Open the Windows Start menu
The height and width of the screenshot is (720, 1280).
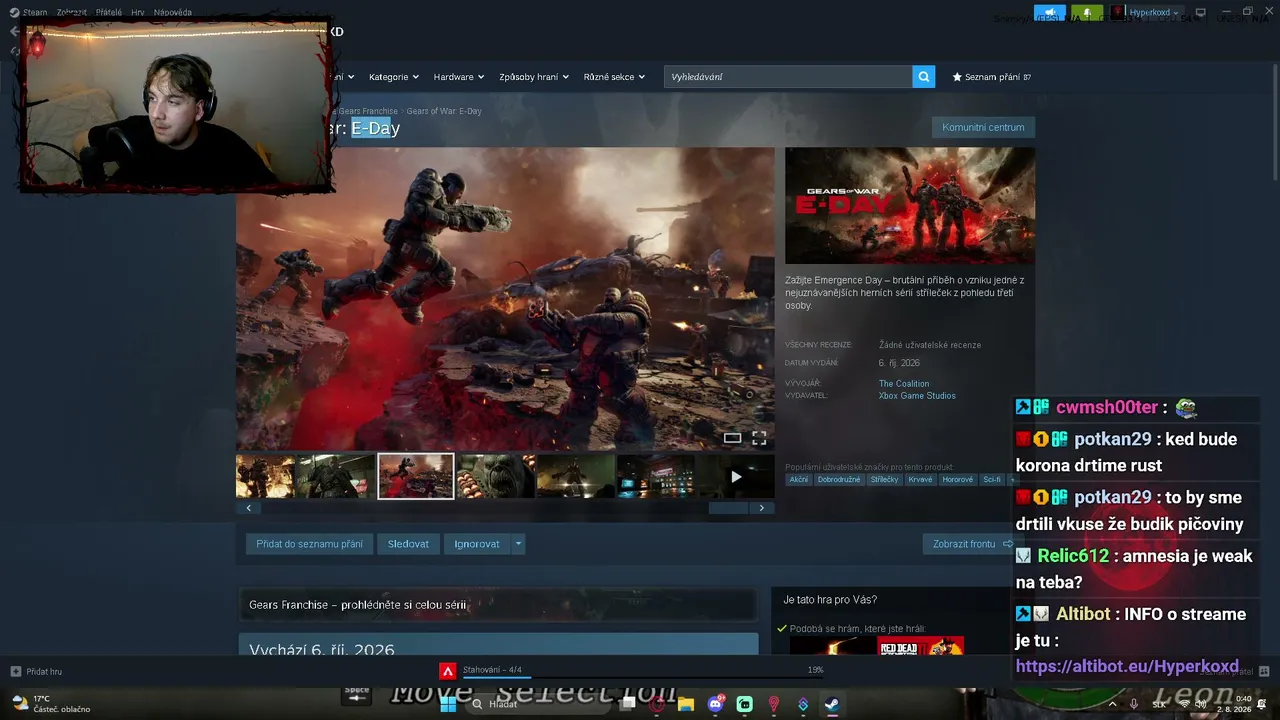coord(448,704)
